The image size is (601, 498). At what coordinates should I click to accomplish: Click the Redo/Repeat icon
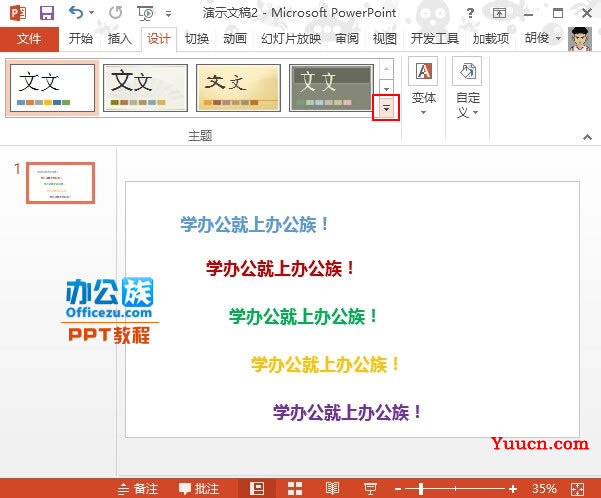click(x=115, y=13)
